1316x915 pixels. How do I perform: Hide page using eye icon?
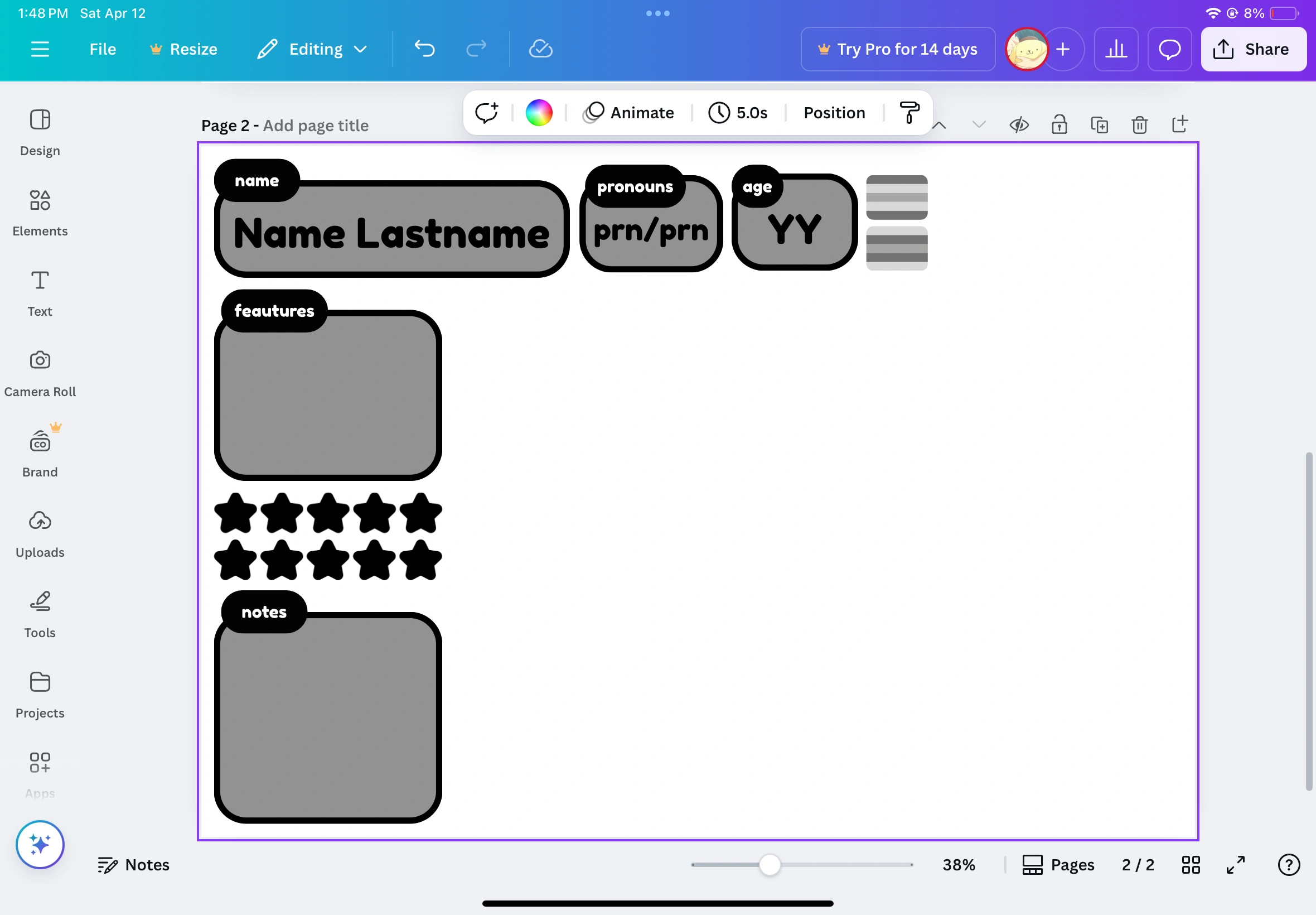coord(1019,124)
